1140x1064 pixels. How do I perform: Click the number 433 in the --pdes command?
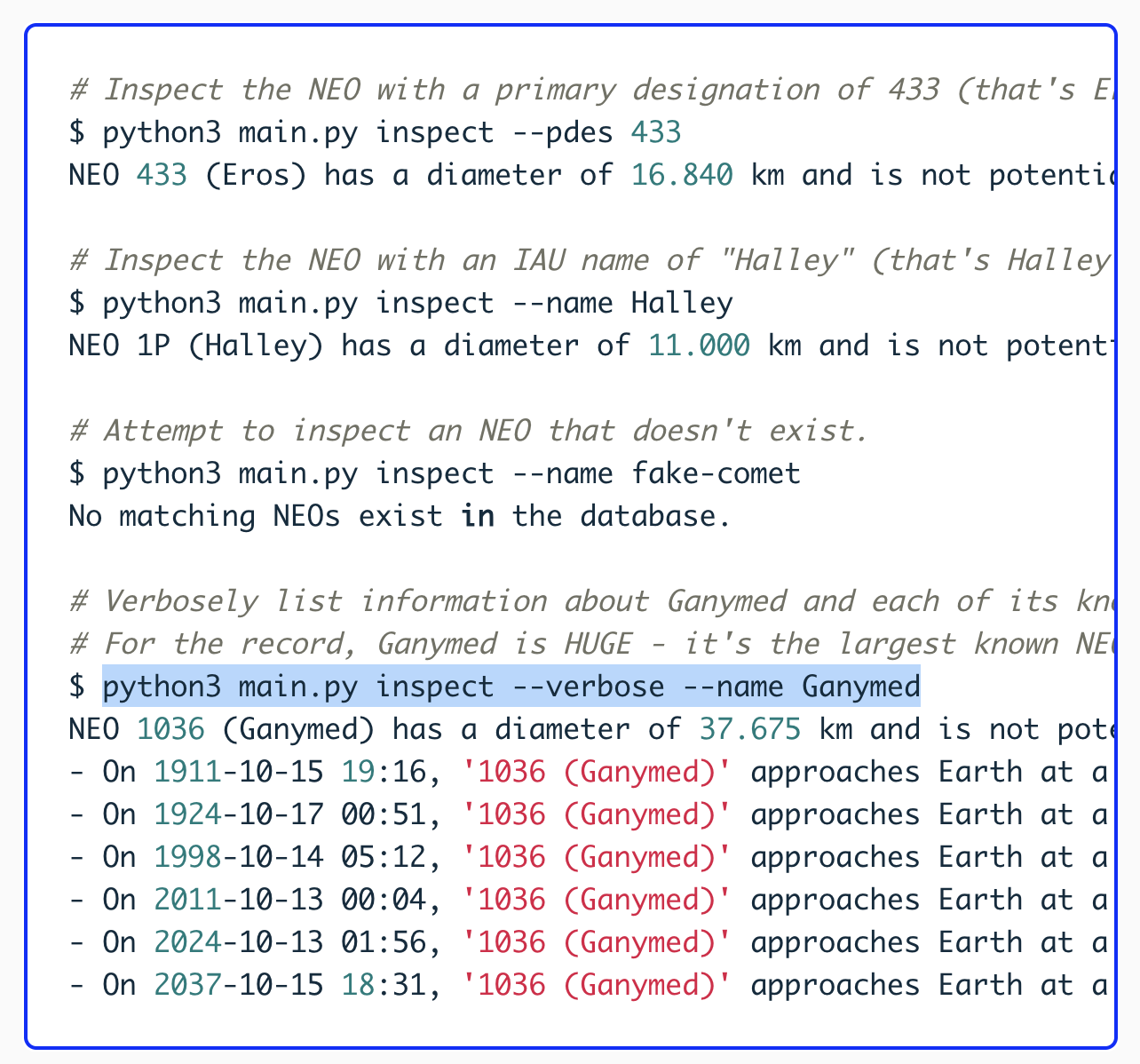click(656, 132)
